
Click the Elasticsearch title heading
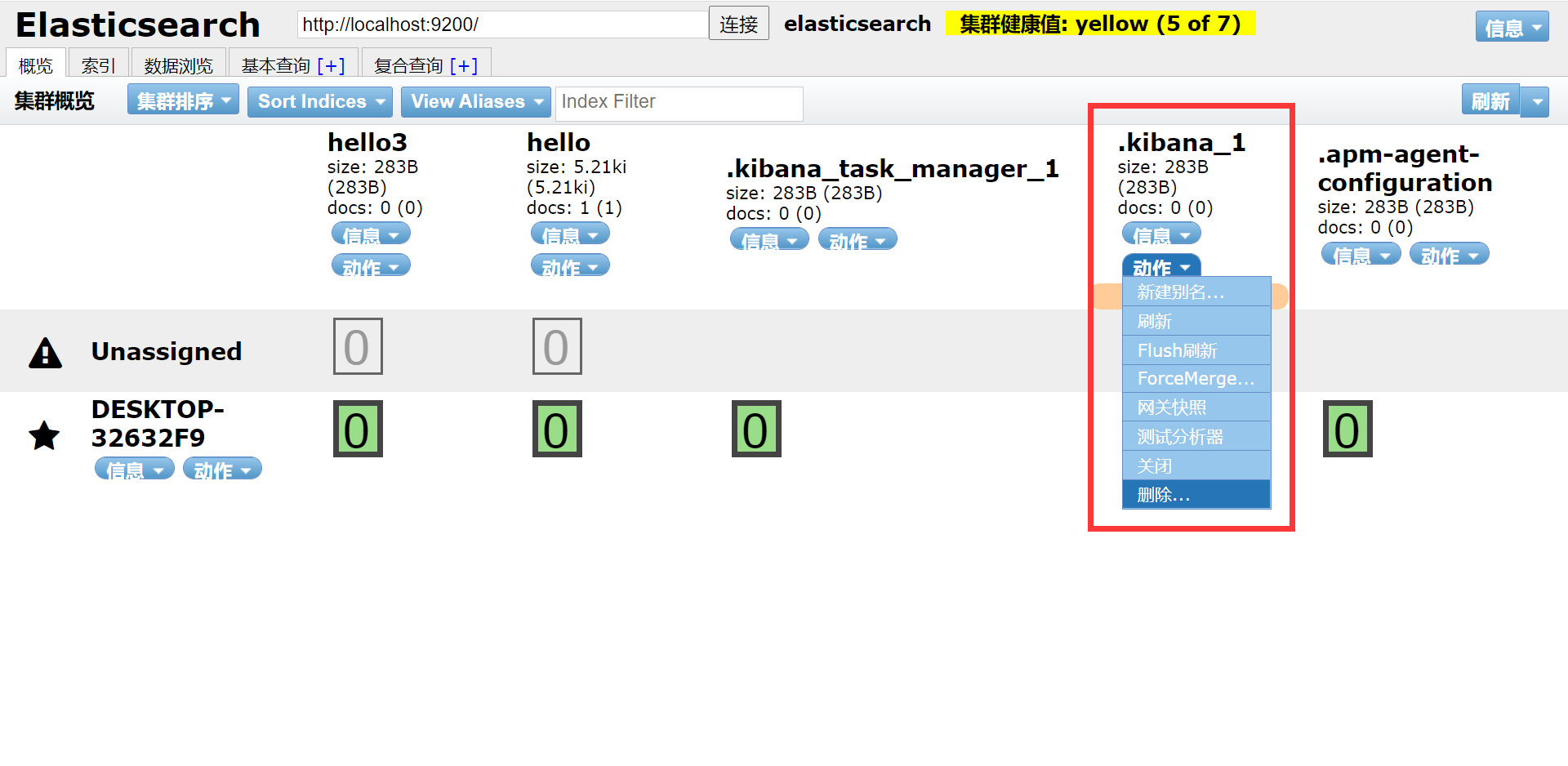138,24
